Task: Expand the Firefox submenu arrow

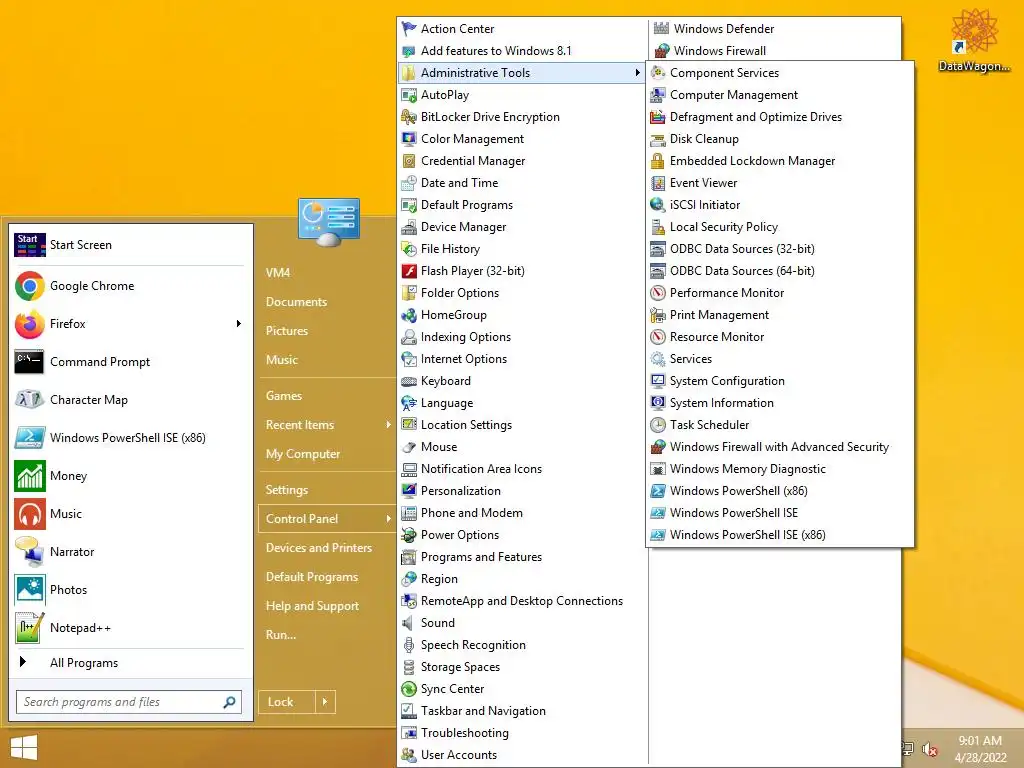Action: tap(238, 324)
